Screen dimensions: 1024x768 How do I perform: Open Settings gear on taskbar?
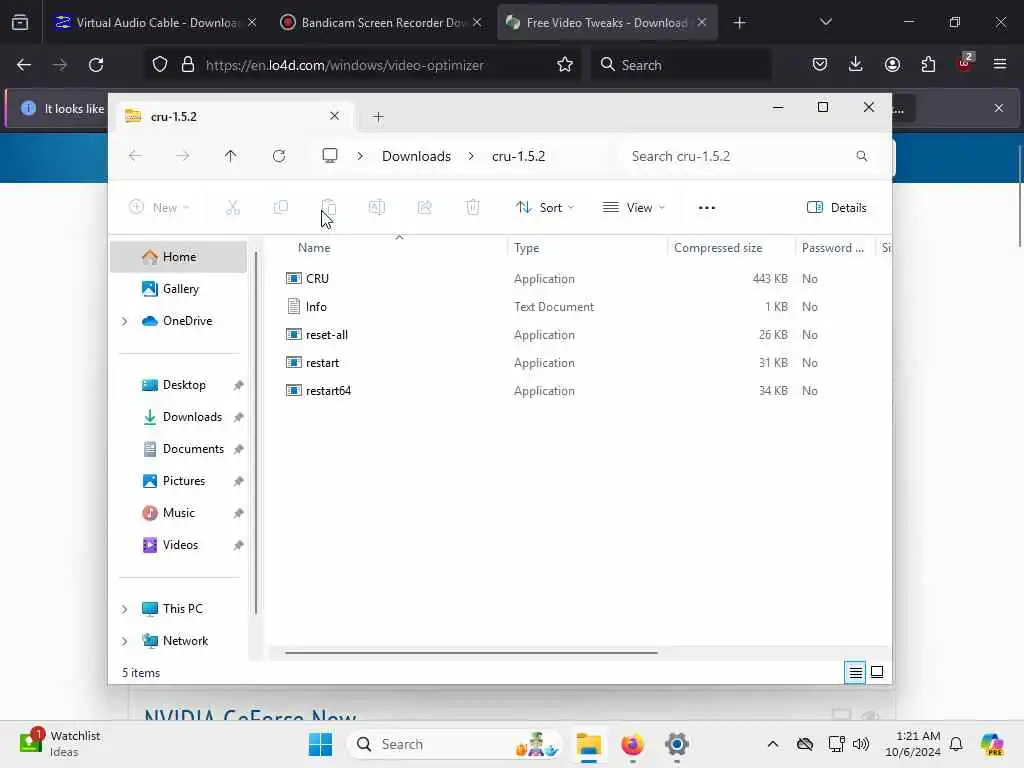677,744
